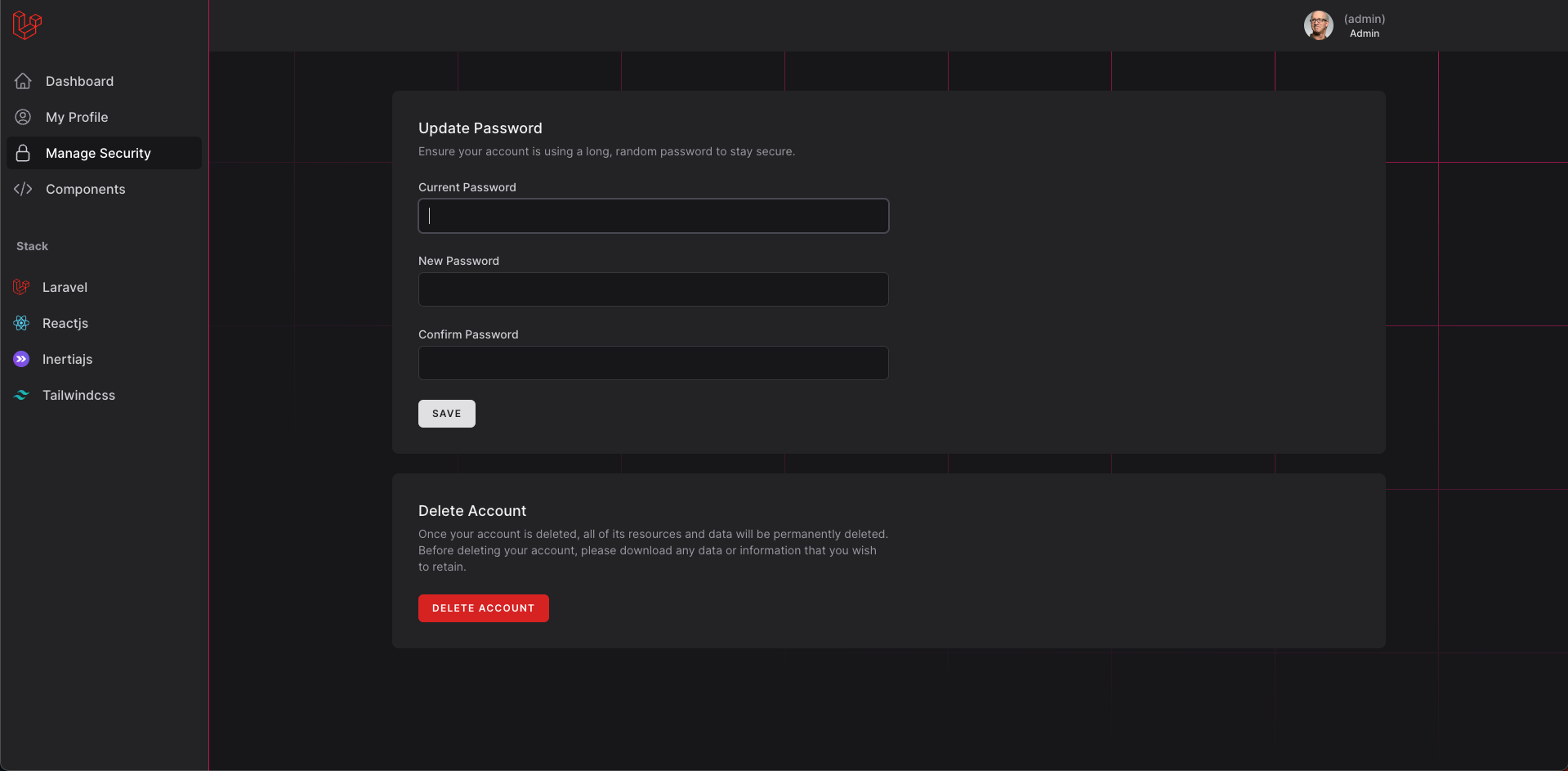Click the Laravel icon in Stack section
The image size is (1568, 771).
click(21, 287)
